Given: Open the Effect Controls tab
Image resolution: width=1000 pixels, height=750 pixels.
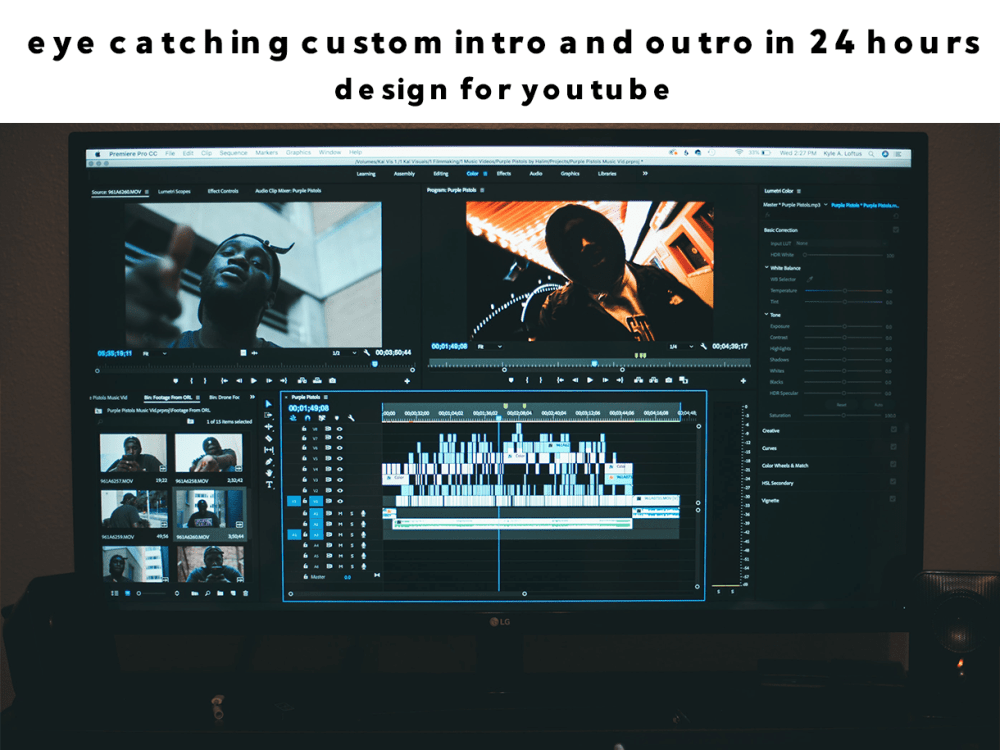Looking at the screenshot, I should pyautogui.click(x=223, y=191).
